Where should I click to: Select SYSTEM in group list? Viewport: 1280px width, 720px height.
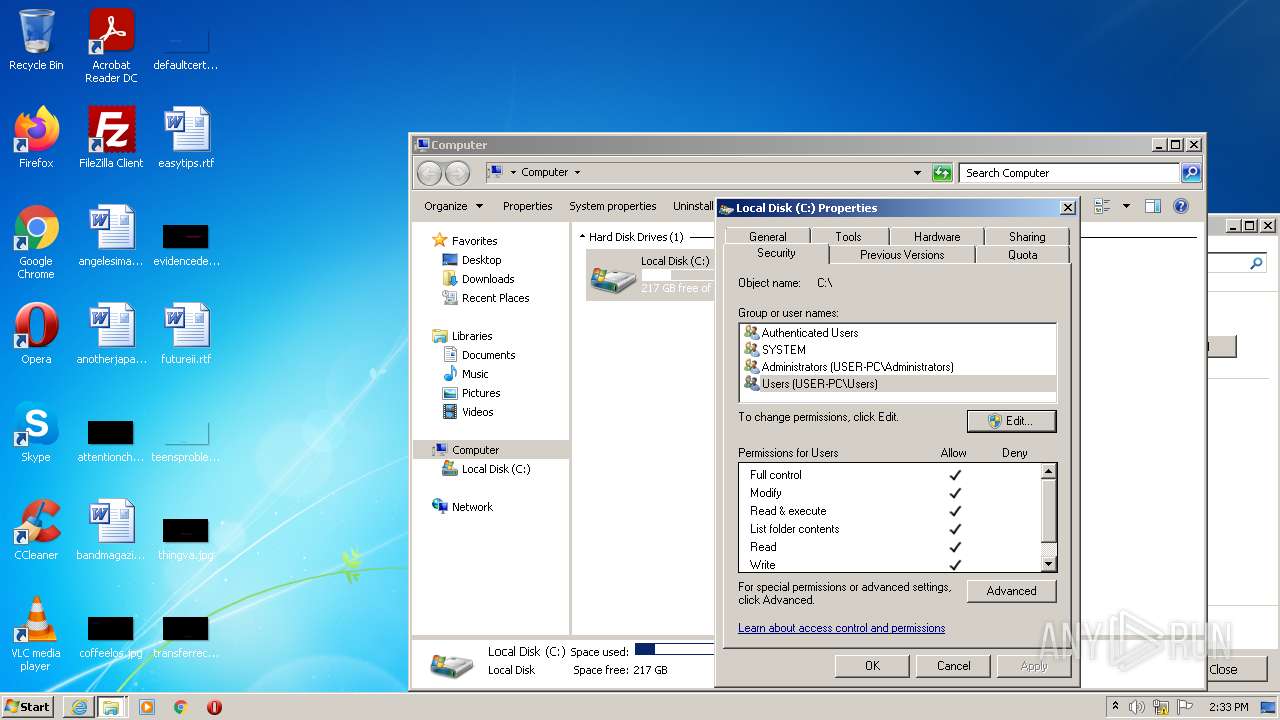pos(898,350)
